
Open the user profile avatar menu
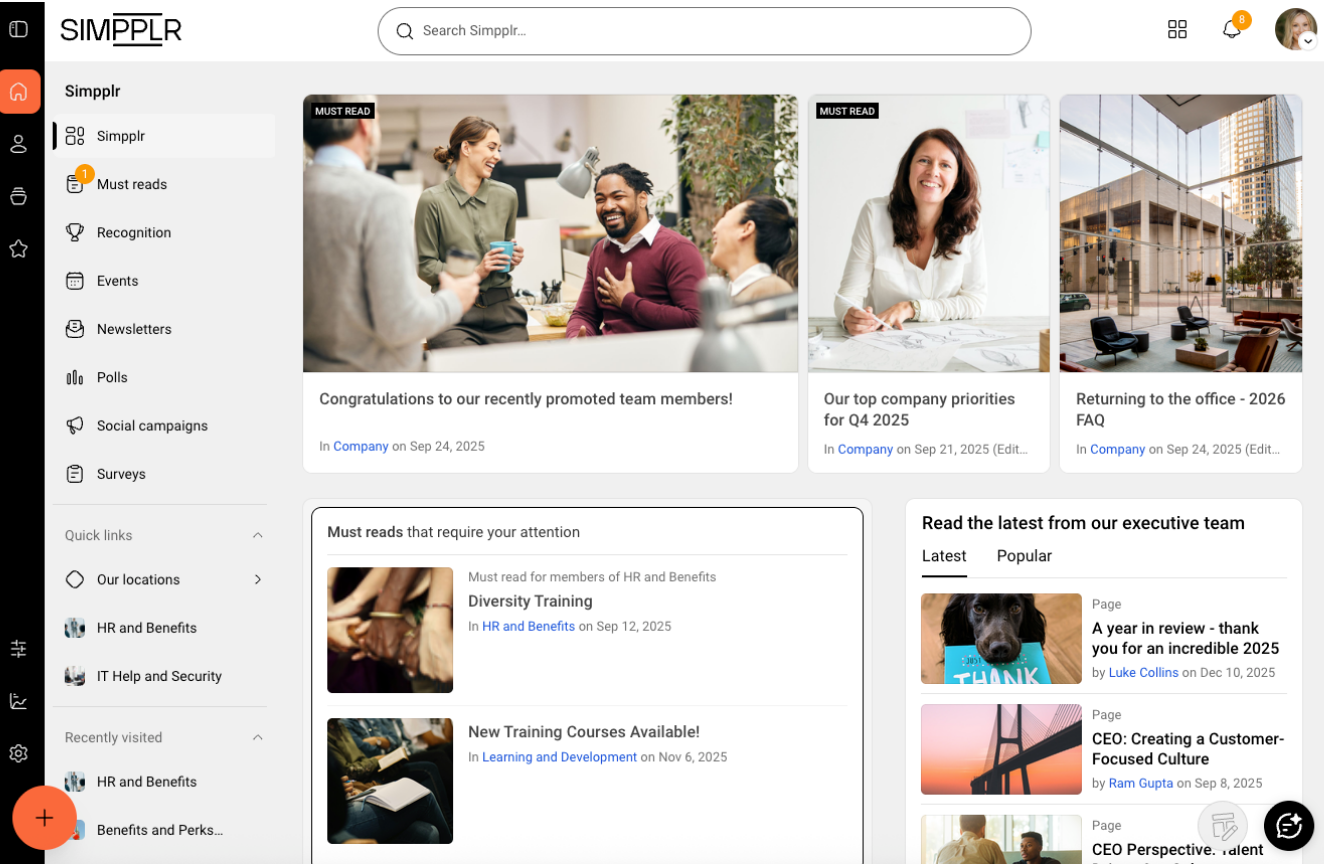[x=1295, y=30]
